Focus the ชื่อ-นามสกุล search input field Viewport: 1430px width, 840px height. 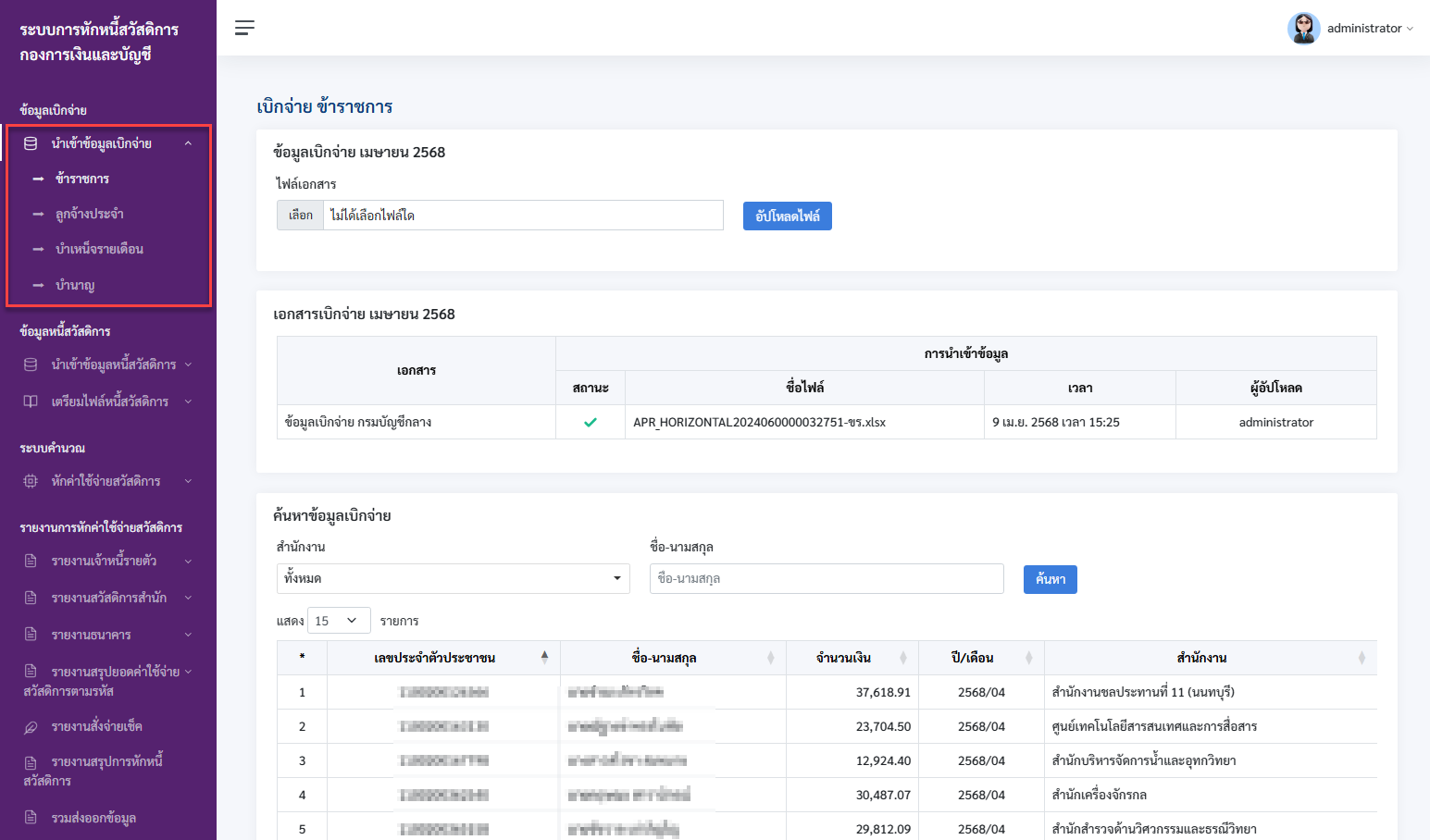click(x=827, y=578)
